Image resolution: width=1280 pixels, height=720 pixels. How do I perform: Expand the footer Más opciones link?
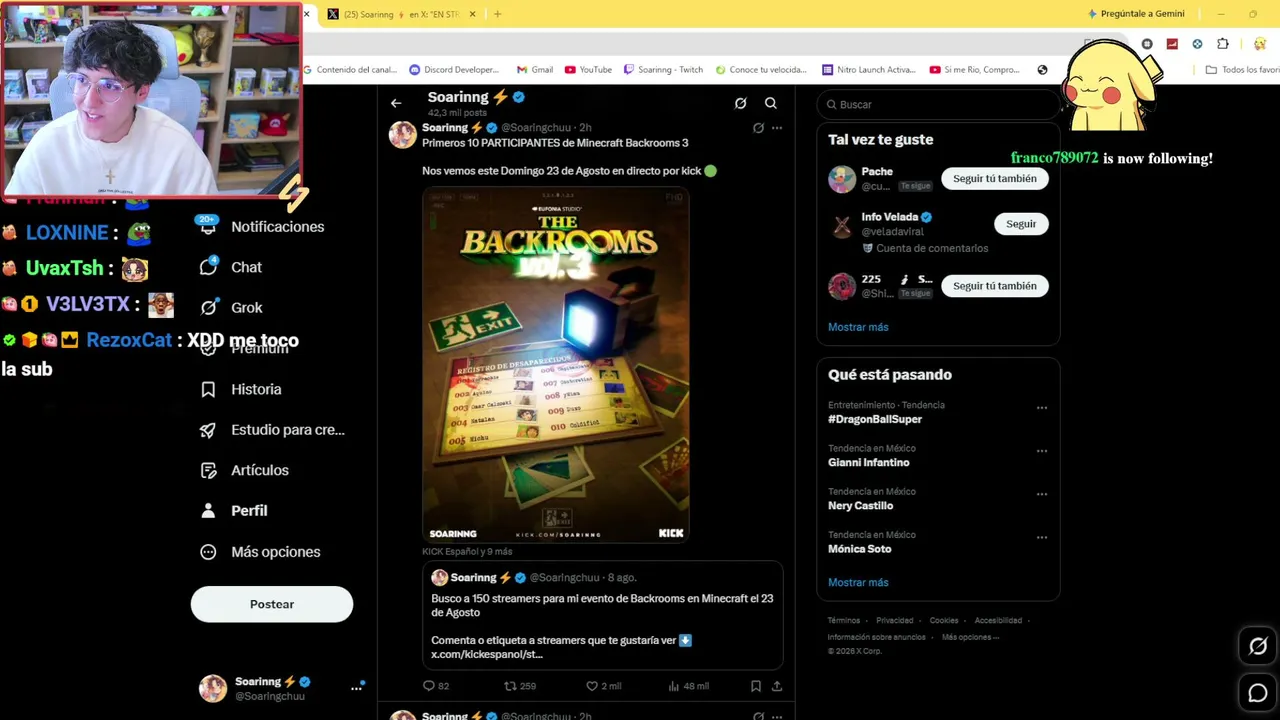970,637
